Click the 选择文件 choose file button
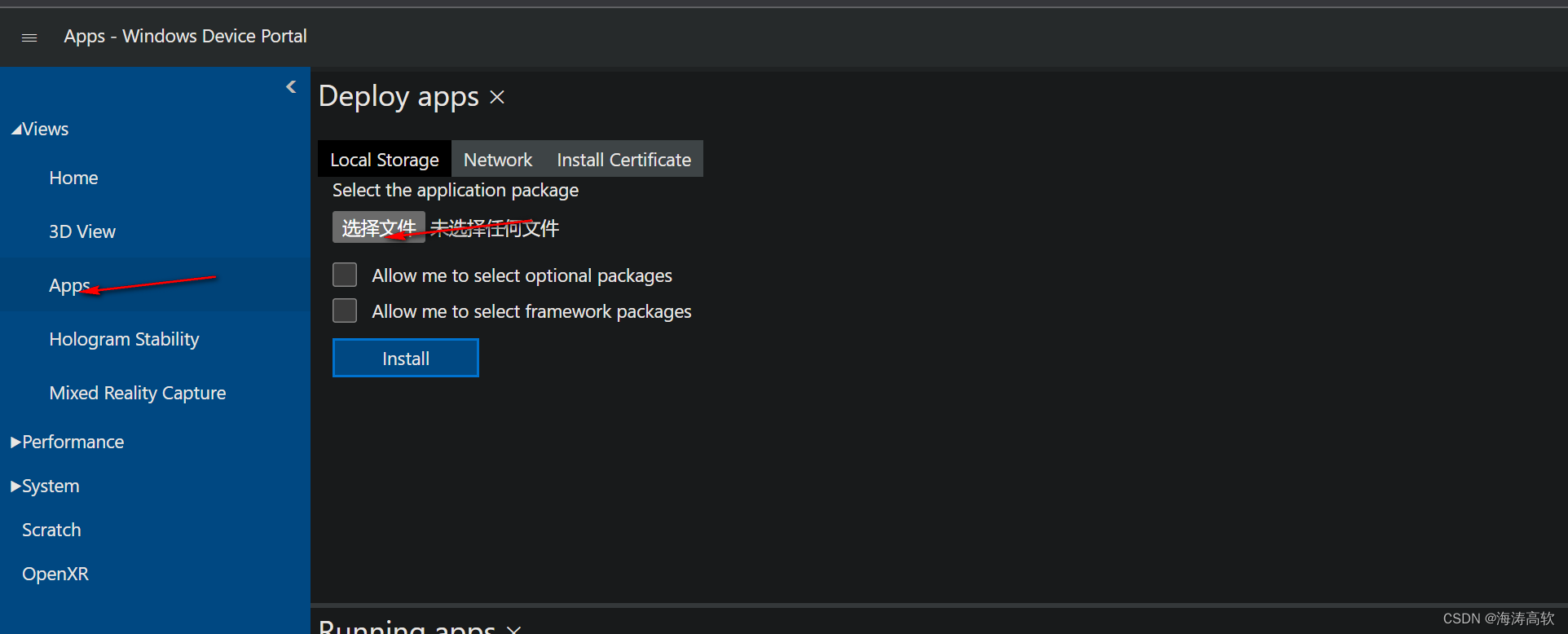Image resolution: width=1568 pixels, height=634 pixels. click(x=379, y=227)
